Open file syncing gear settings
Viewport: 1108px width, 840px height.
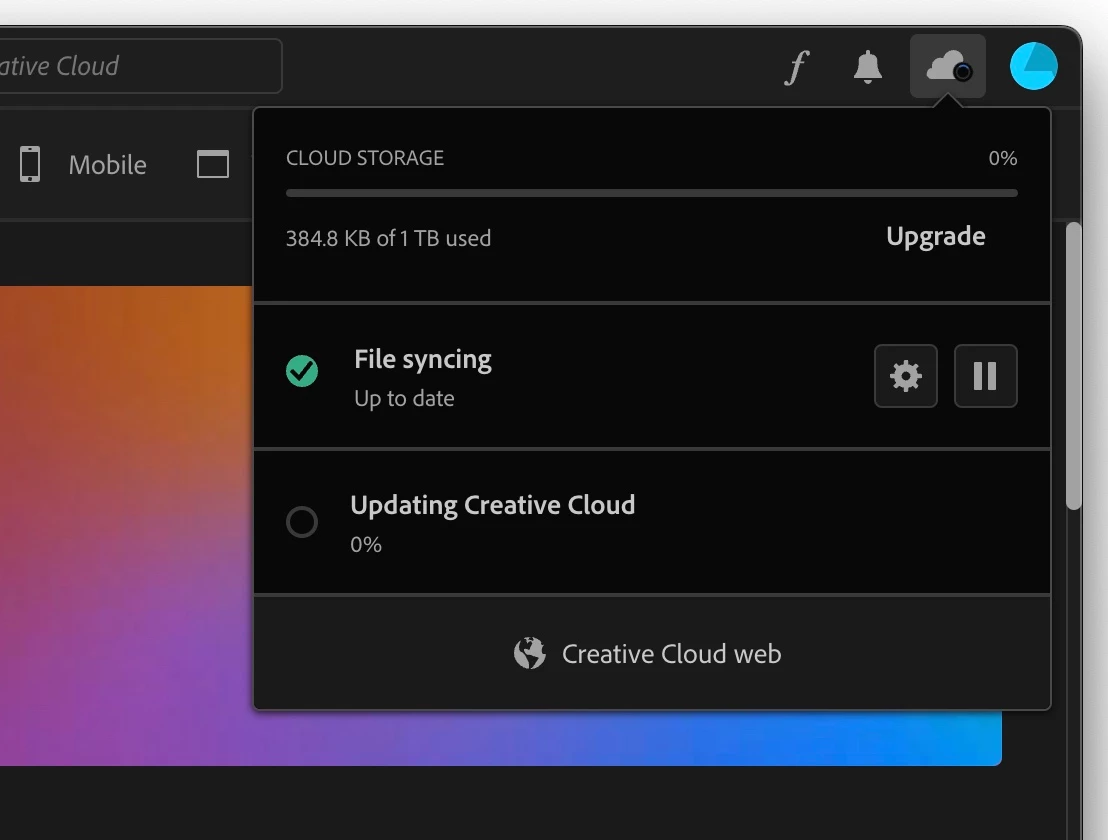906,376
